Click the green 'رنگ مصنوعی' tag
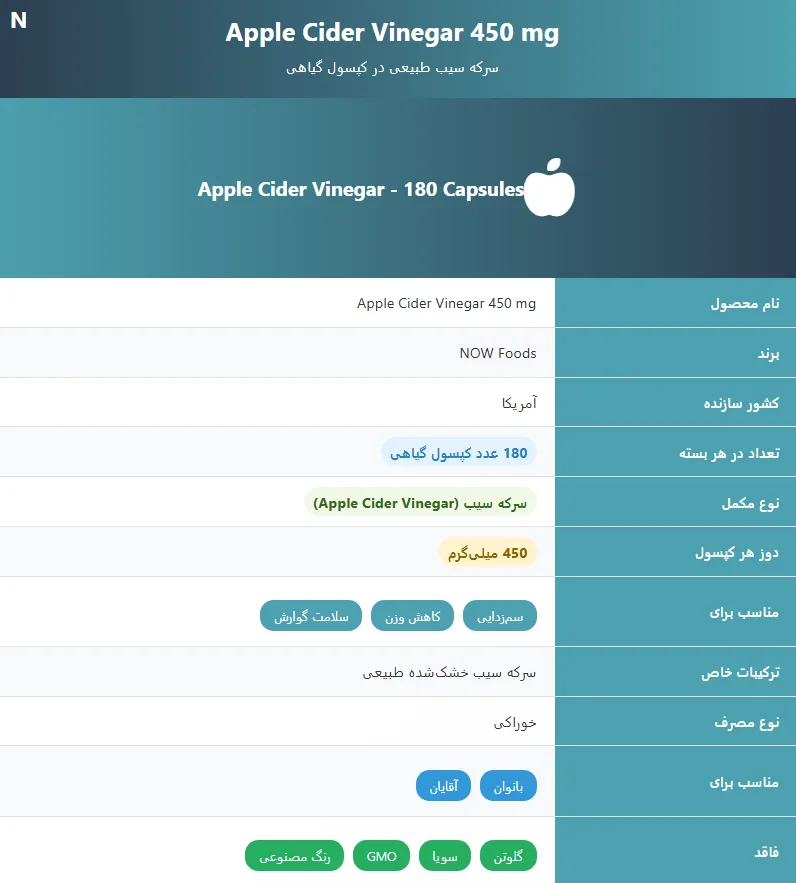 [294, 856]
